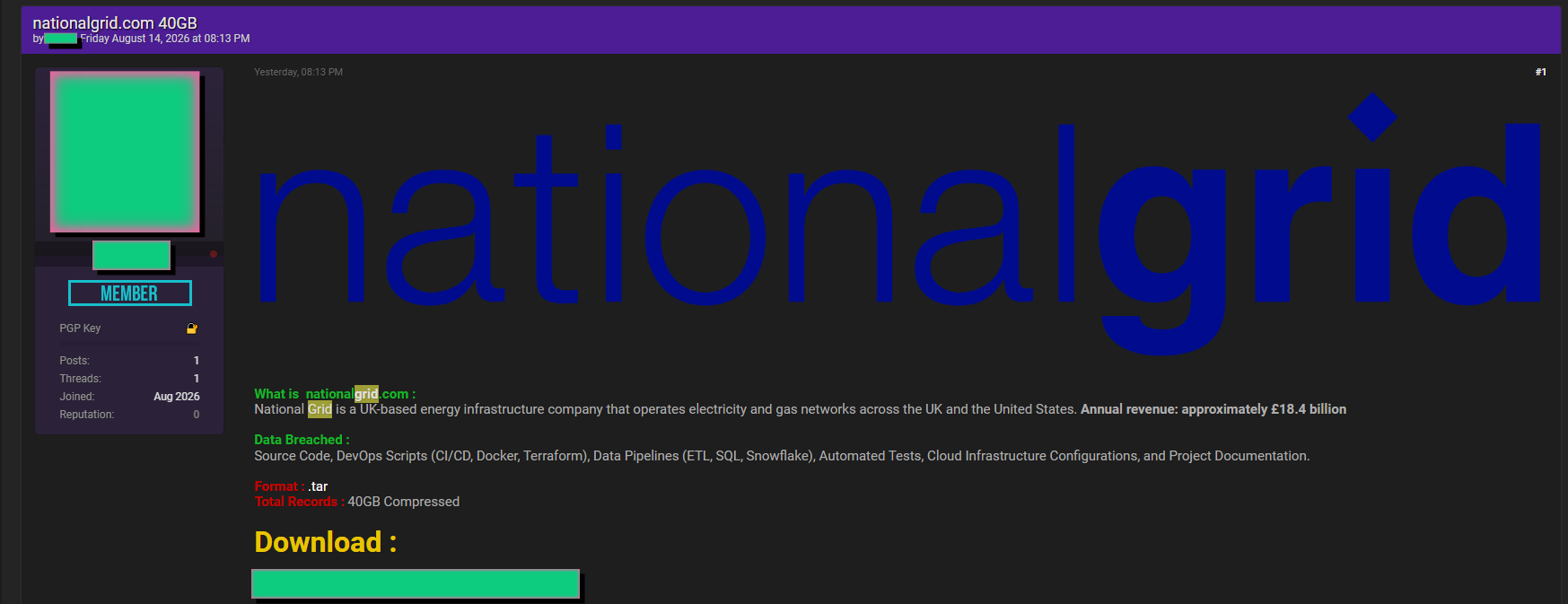
Task: Click the 'Total Records :' label
Action: [x=299, y=502]
